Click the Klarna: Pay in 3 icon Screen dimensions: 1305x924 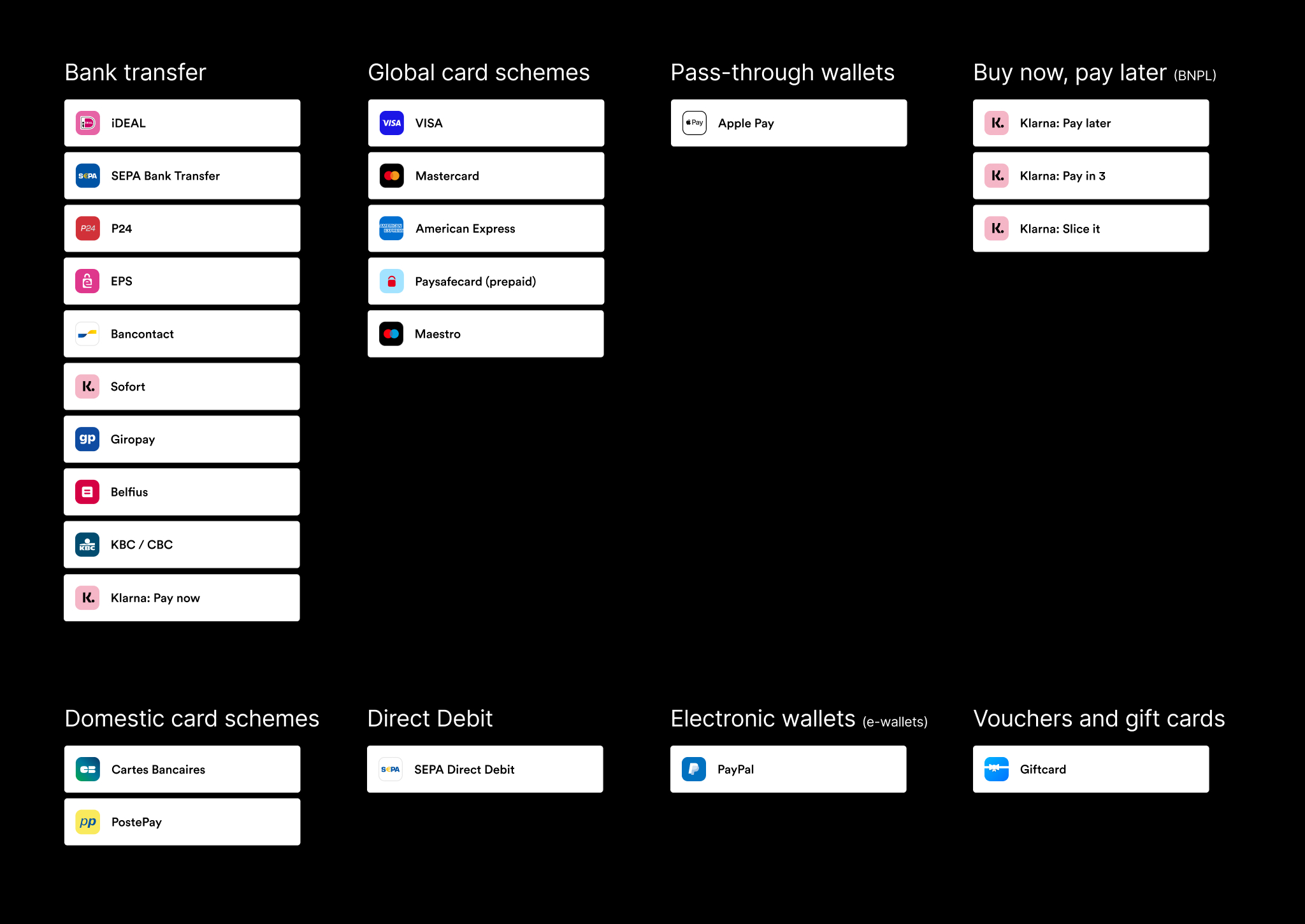coord(997,176)
